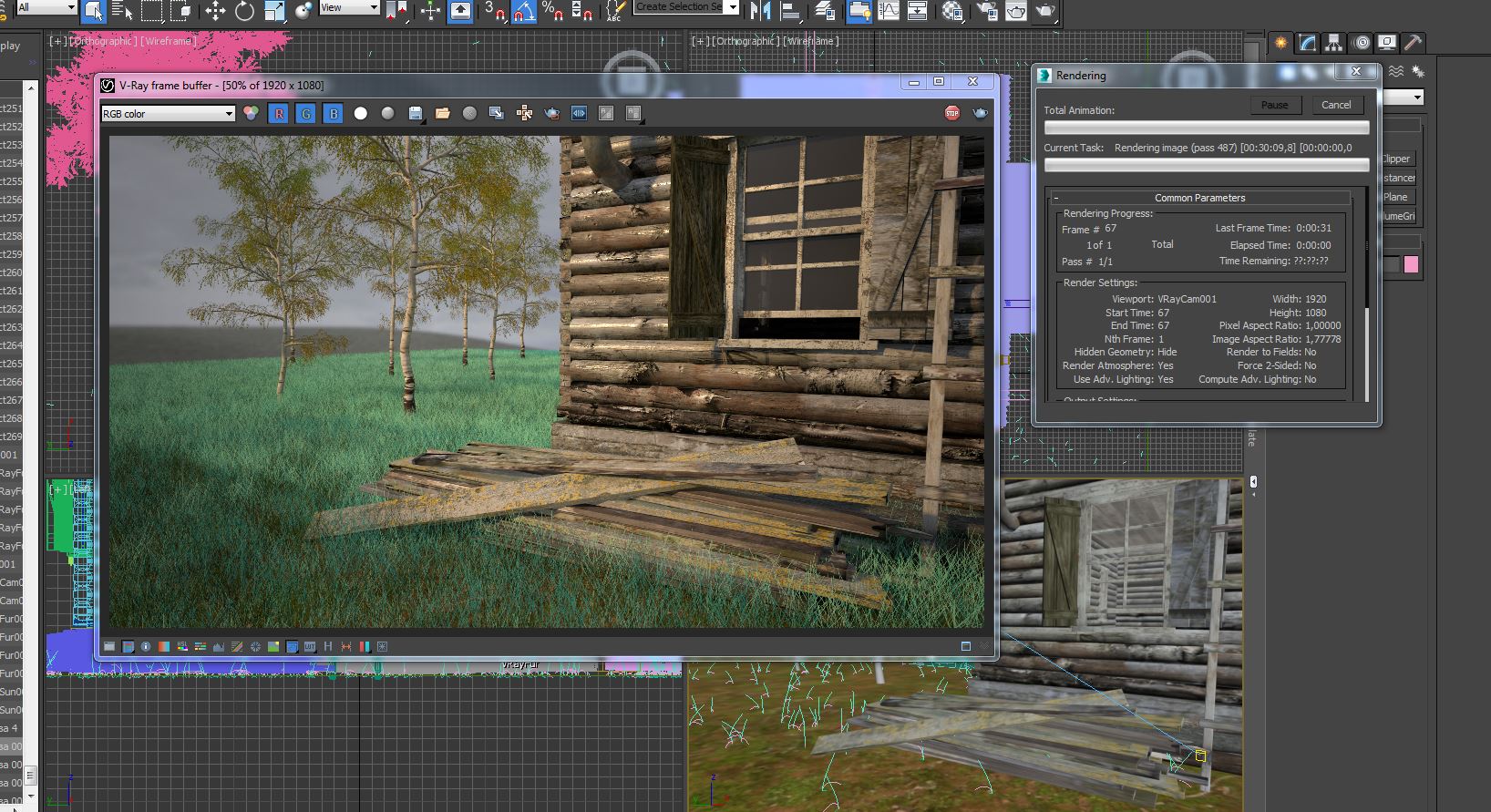Click Render Last teapot in frame buffer

(980, 113)
